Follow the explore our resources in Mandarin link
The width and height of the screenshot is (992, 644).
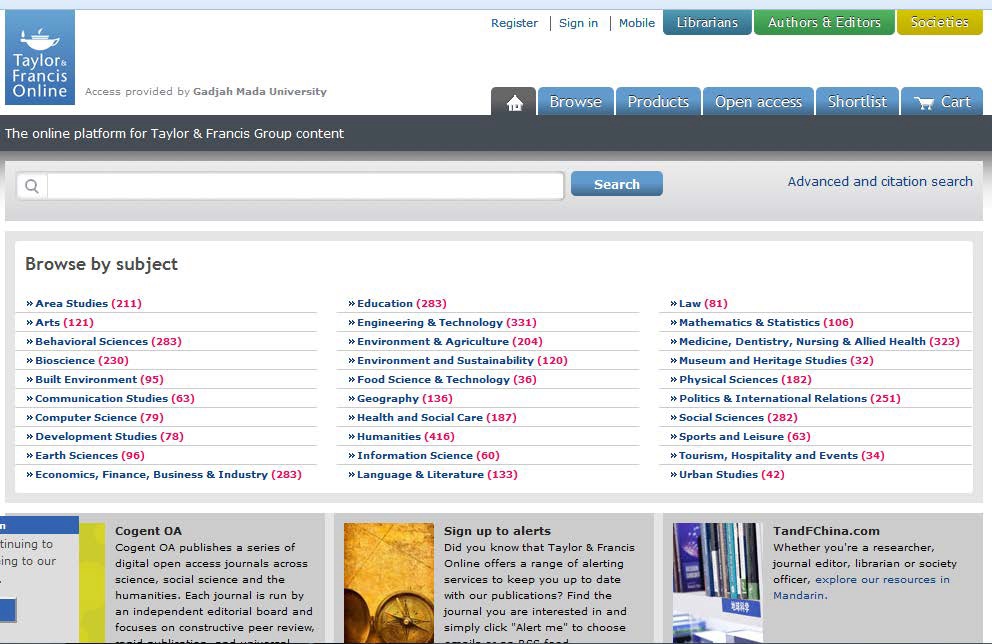point(861,587)
